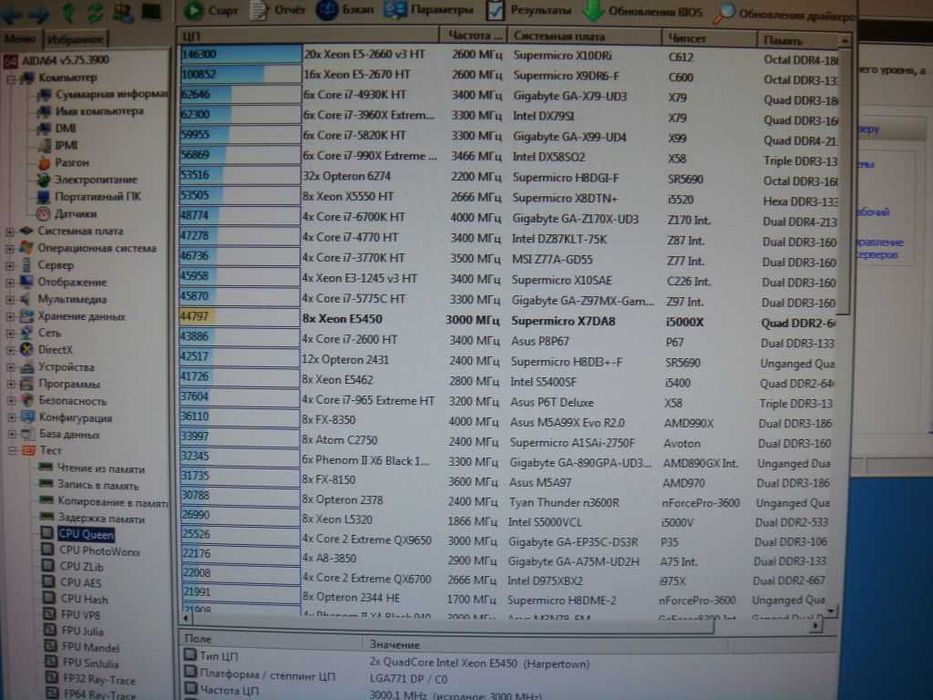933x700 pixels.
Task: Click the 8x Xeon E5450 result row
Action: tap(507, 321)
